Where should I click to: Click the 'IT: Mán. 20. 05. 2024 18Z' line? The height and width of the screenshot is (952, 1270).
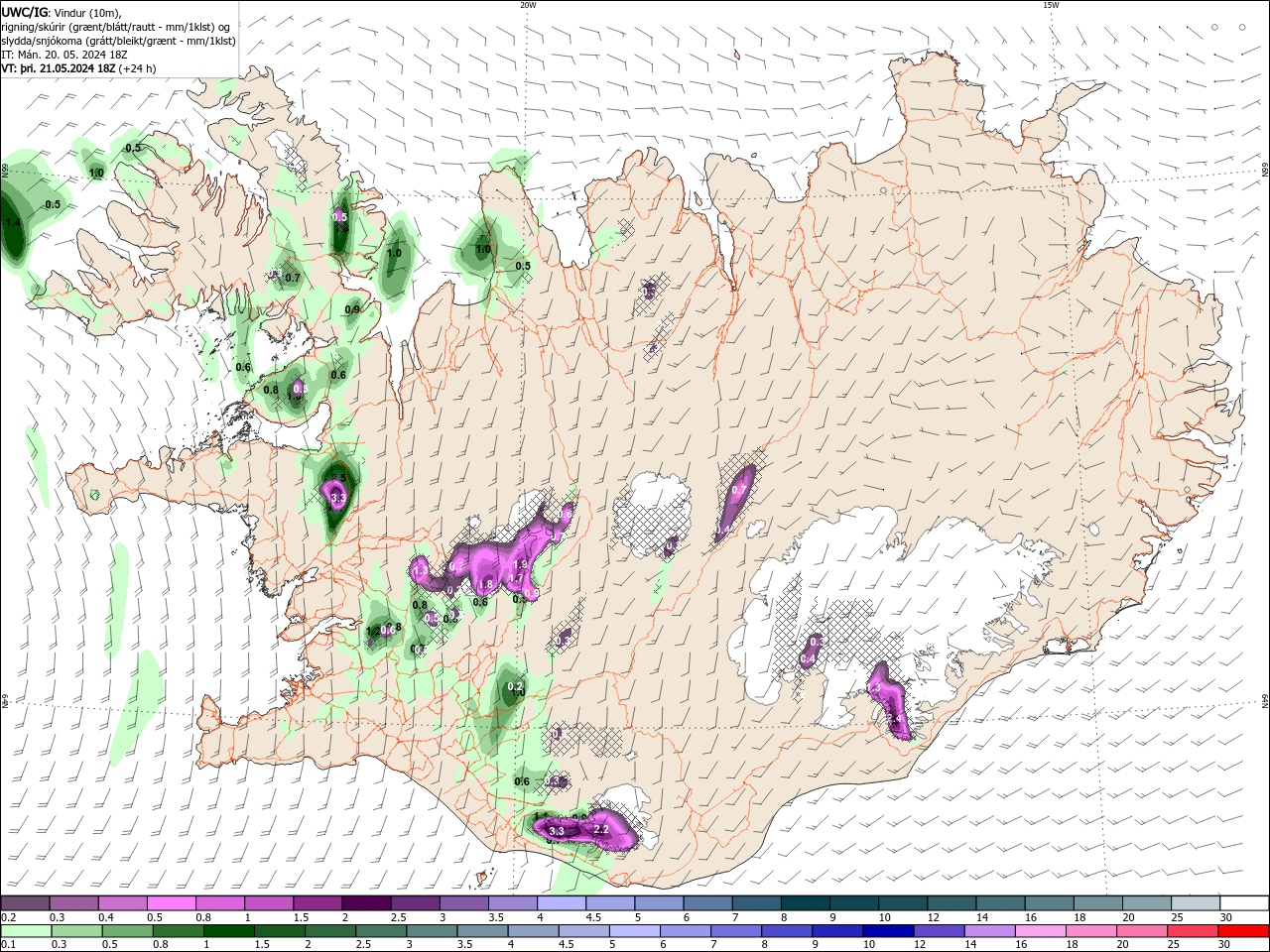pyautogui.click(x=65, y=55)
